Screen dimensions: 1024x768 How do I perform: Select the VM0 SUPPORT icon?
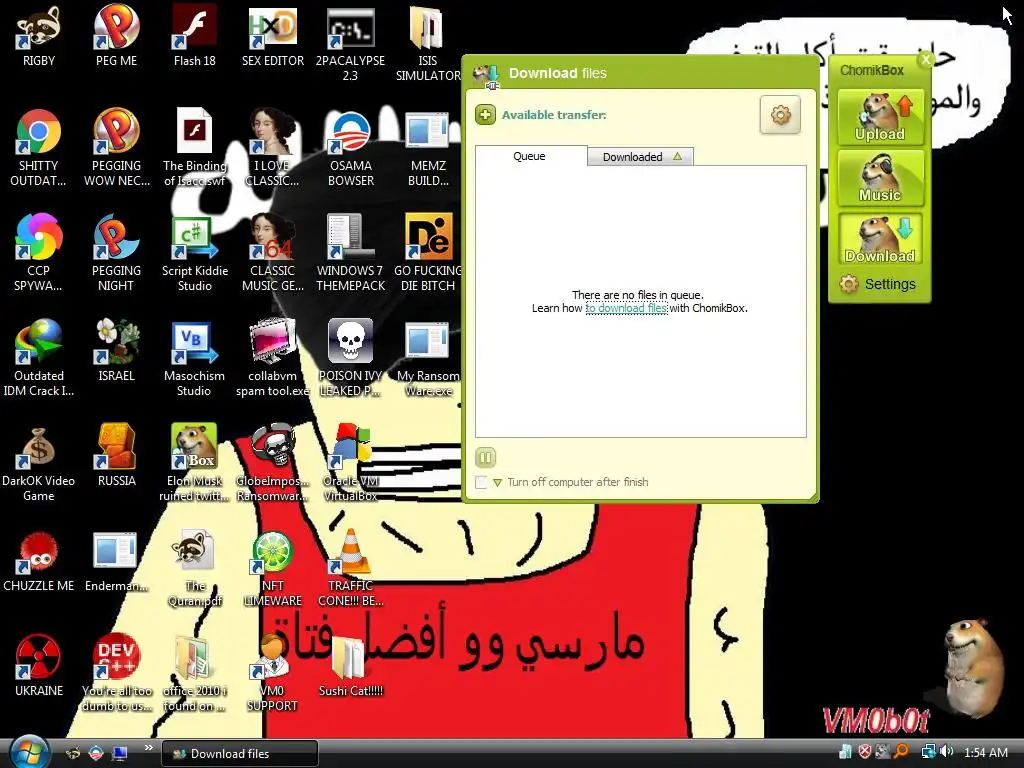[273, 673]
